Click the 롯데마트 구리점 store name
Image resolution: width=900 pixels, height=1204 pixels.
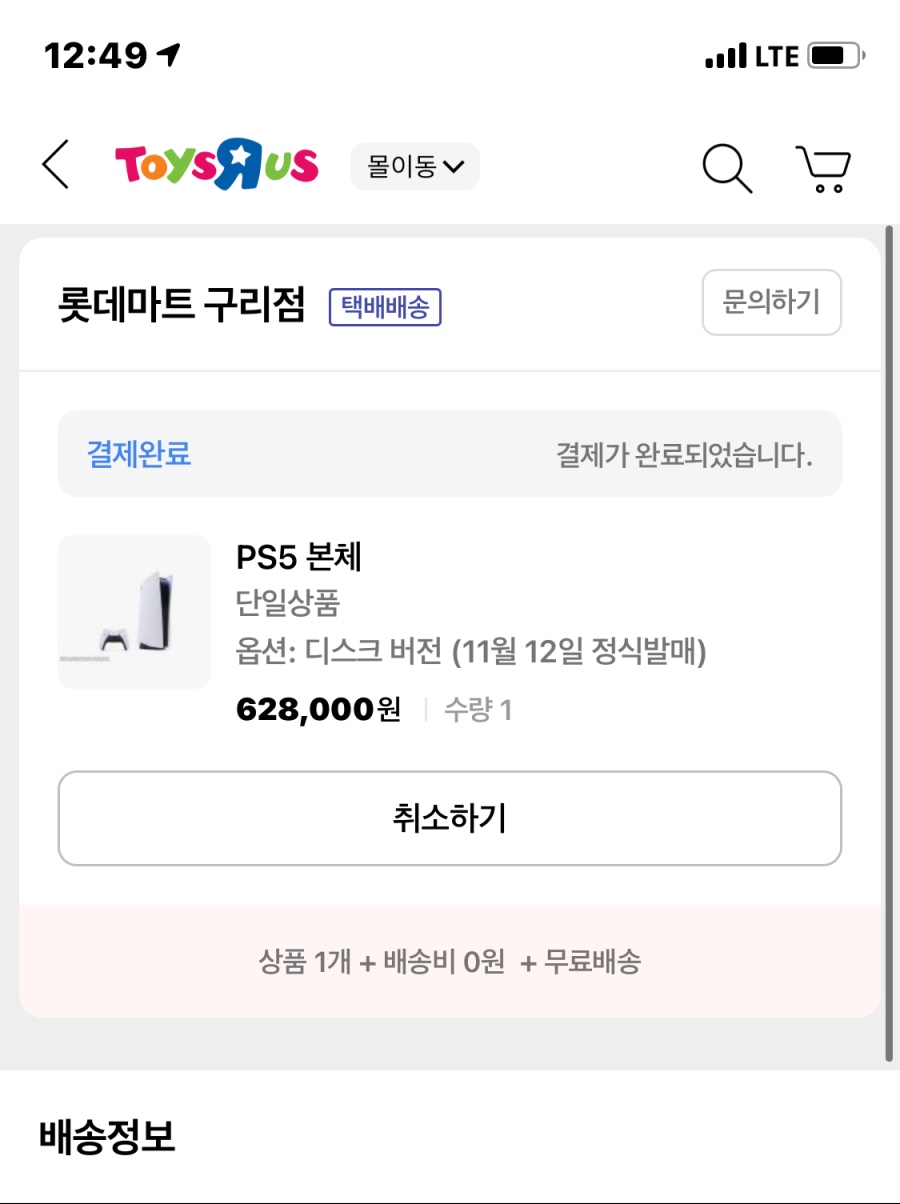pos(181,305)
